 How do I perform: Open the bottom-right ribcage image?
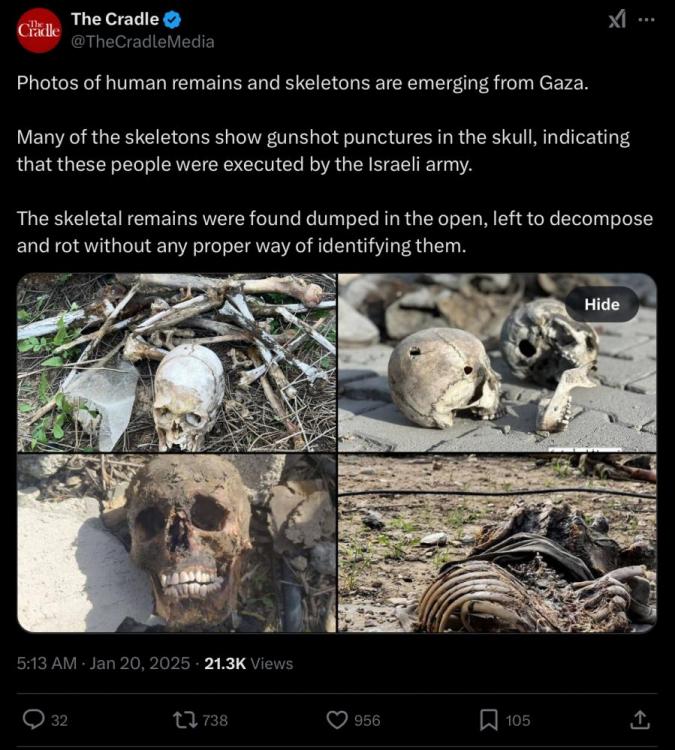click(x=498, y=543)
